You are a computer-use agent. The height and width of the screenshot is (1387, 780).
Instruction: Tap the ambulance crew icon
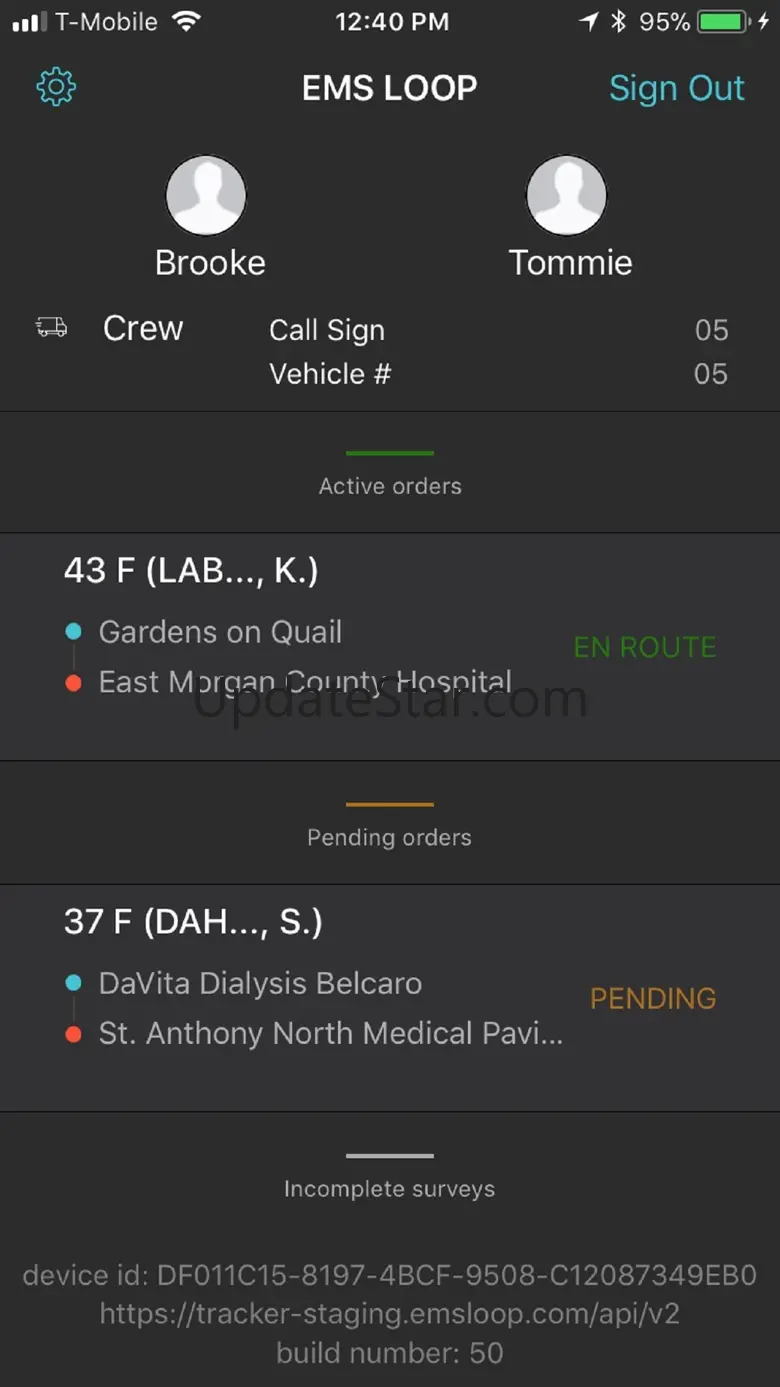point(51,327)
